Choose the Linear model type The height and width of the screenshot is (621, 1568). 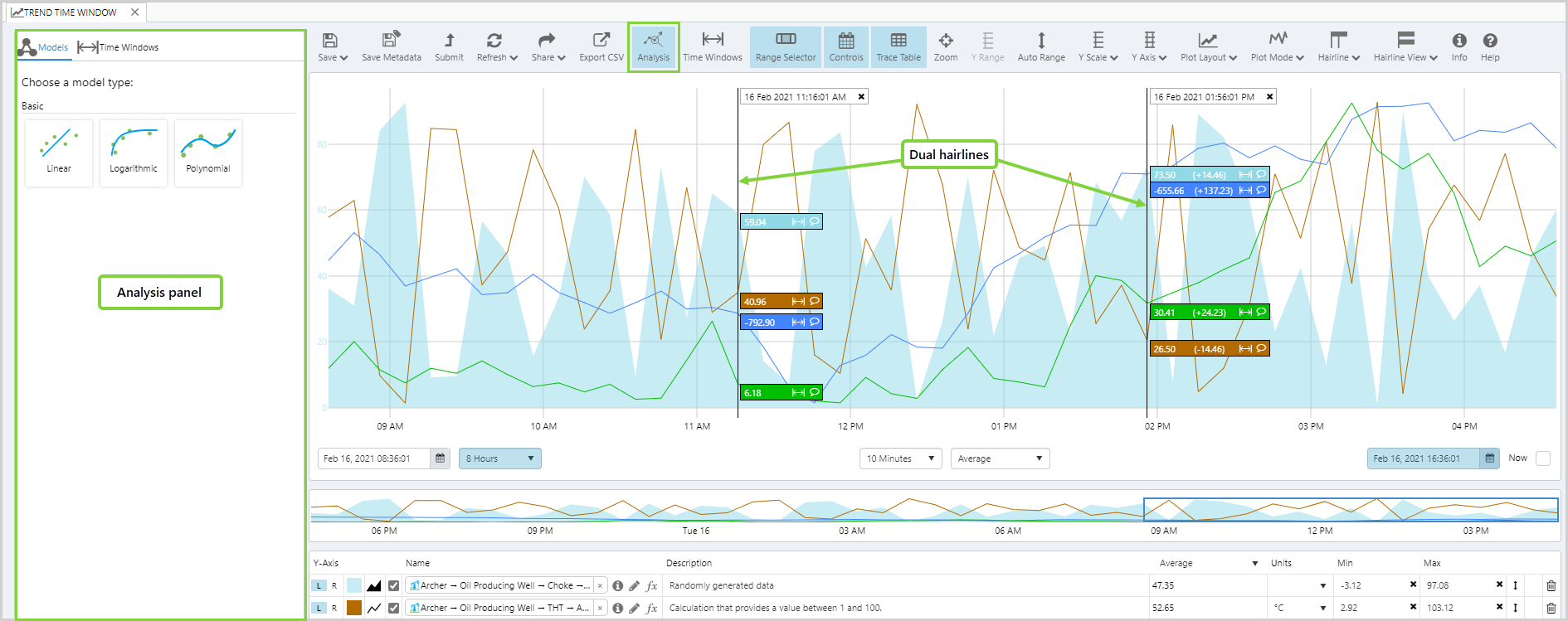tap(59, 153)
